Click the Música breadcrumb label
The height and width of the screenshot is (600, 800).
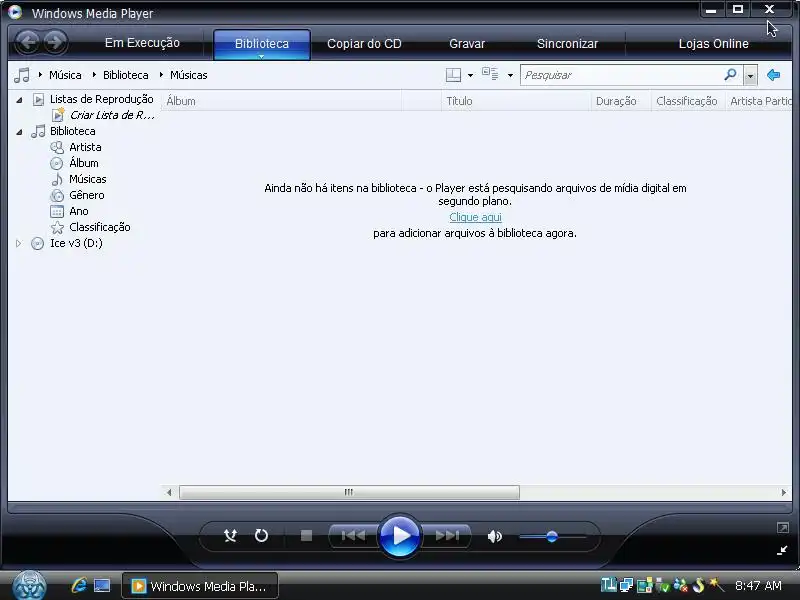click(65, 75)
